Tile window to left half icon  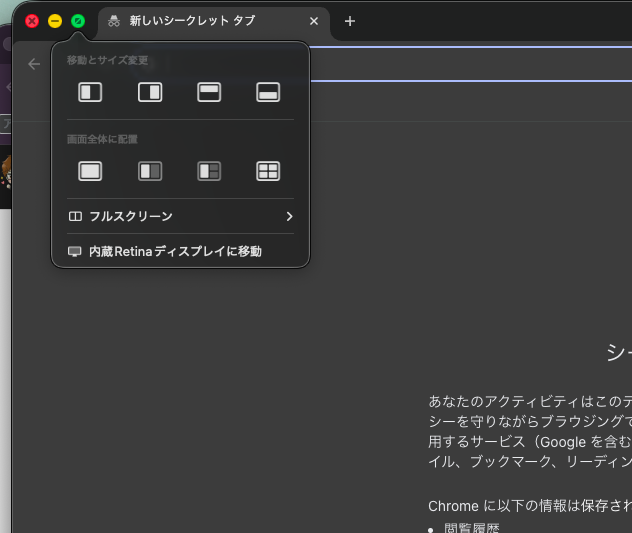90,92
